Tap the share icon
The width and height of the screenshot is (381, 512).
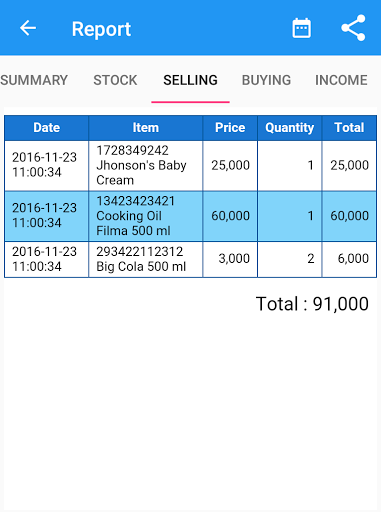[x=353, y=28]
